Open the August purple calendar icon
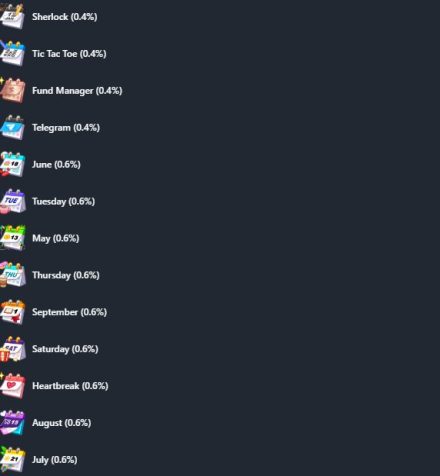Screen dimensions: 440x476 [12, 423]
